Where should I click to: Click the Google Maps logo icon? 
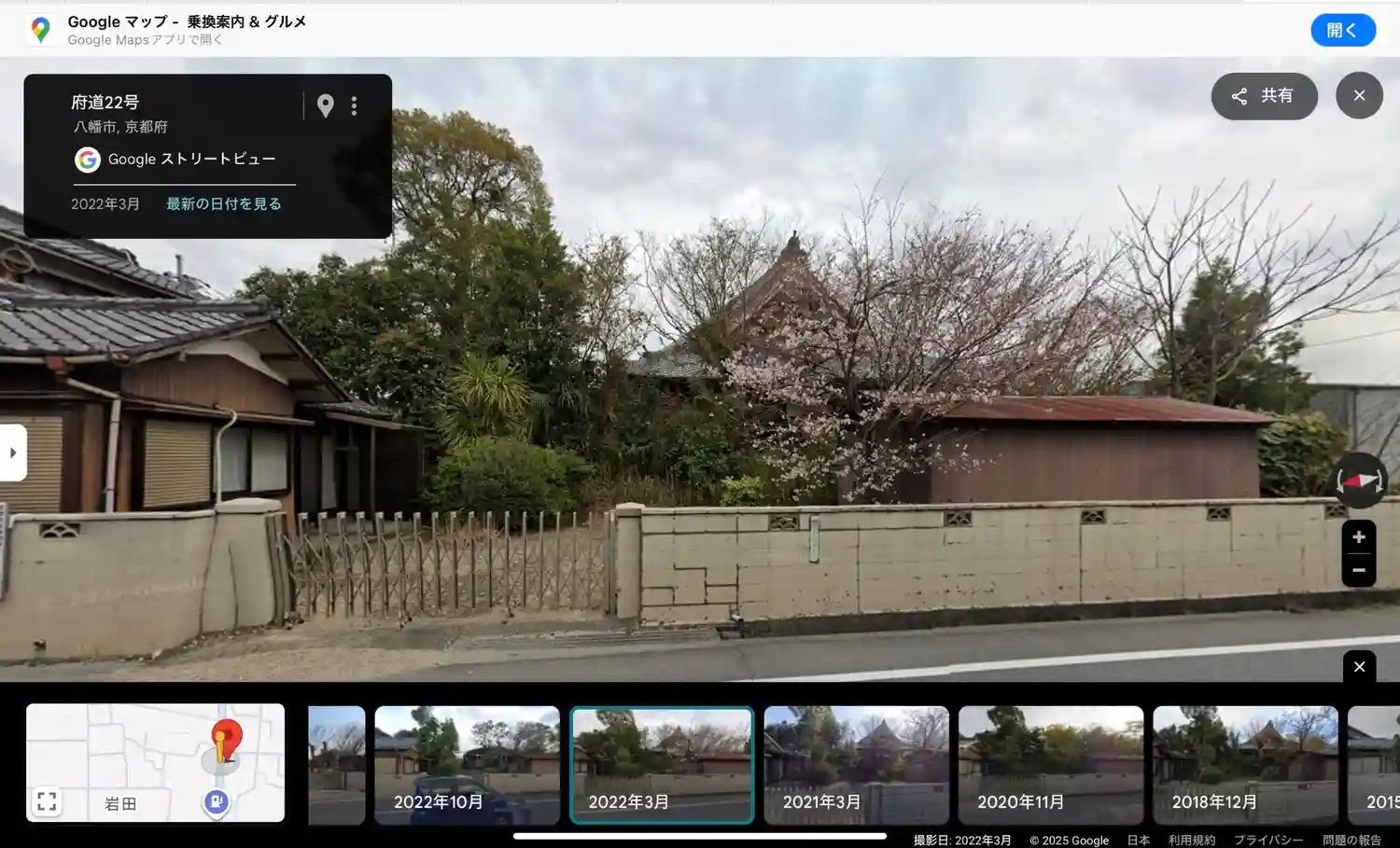(x=40, y=30)
